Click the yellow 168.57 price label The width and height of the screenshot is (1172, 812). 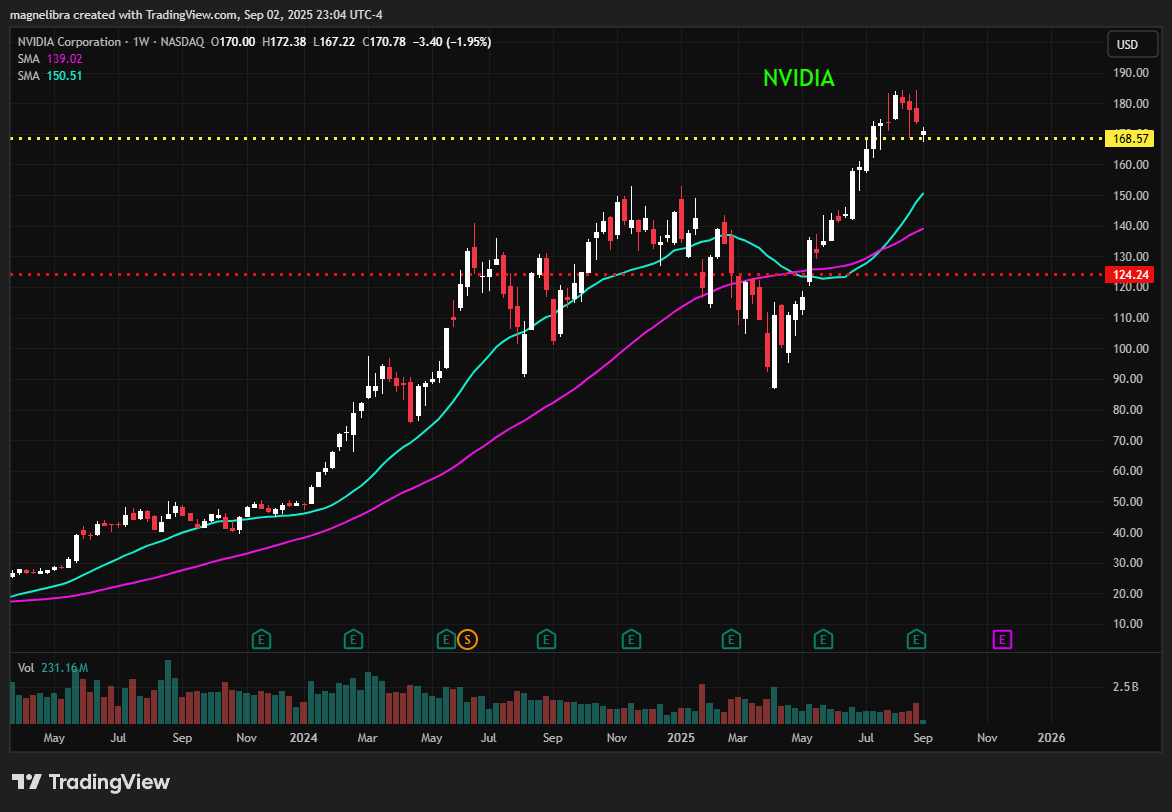[x=1129, y=138]
